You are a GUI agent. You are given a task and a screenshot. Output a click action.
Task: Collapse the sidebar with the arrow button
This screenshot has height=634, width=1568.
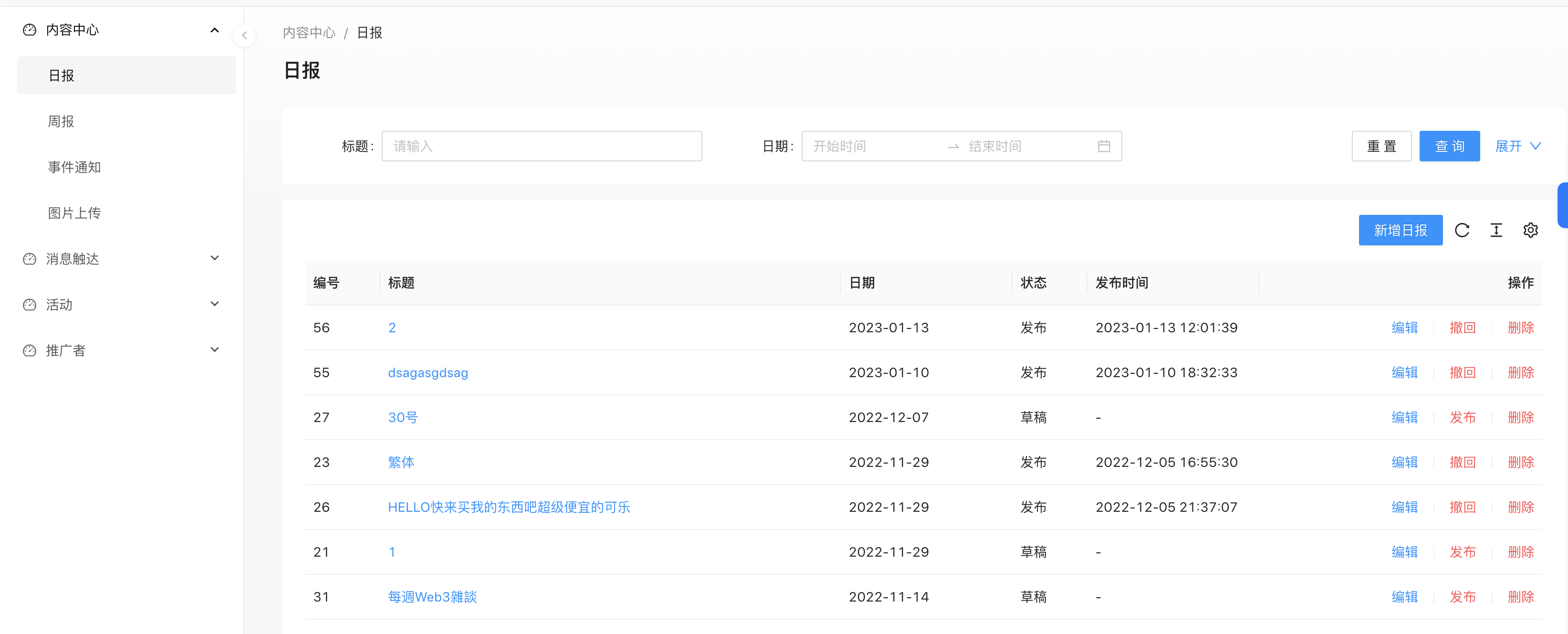point(244,35)
